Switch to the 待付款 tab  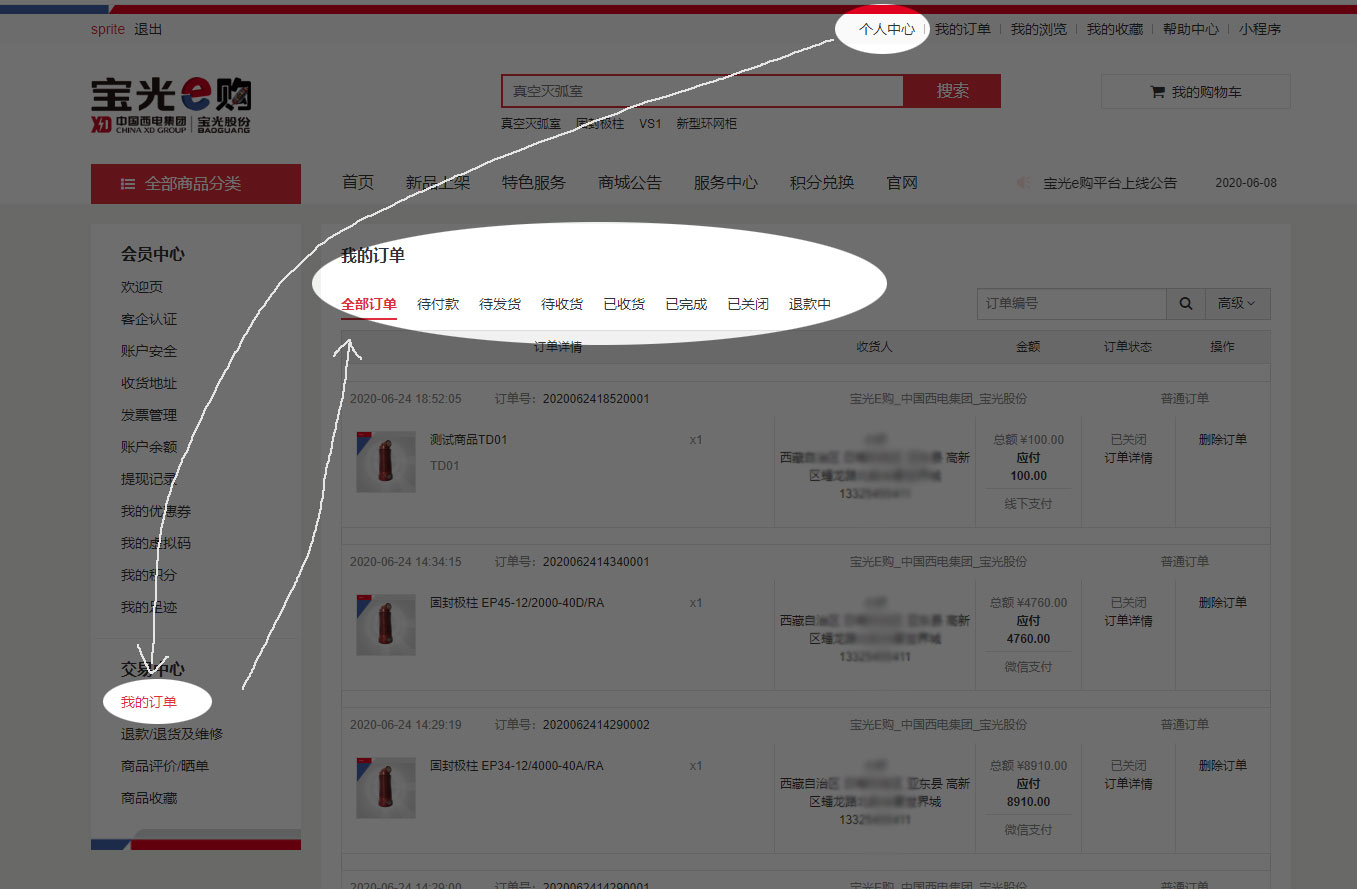[438, 304]
